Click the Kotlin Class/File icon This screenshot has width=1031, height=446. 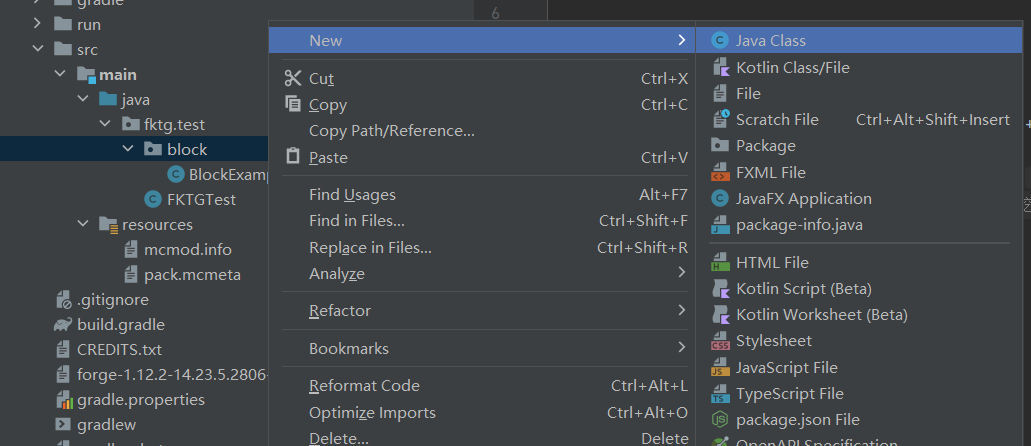[x=719, y=67]
